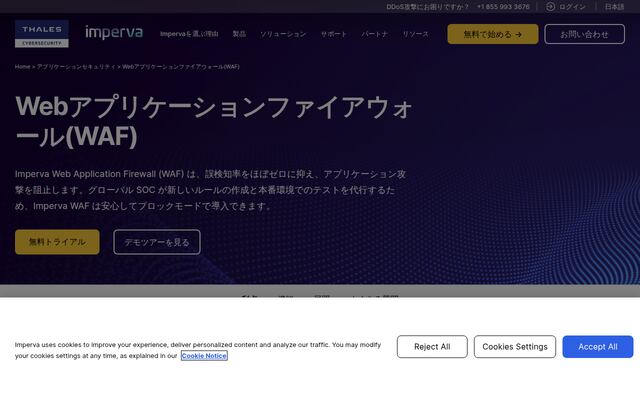
Task: Open the Cookie Notice link
Action: 204,356
